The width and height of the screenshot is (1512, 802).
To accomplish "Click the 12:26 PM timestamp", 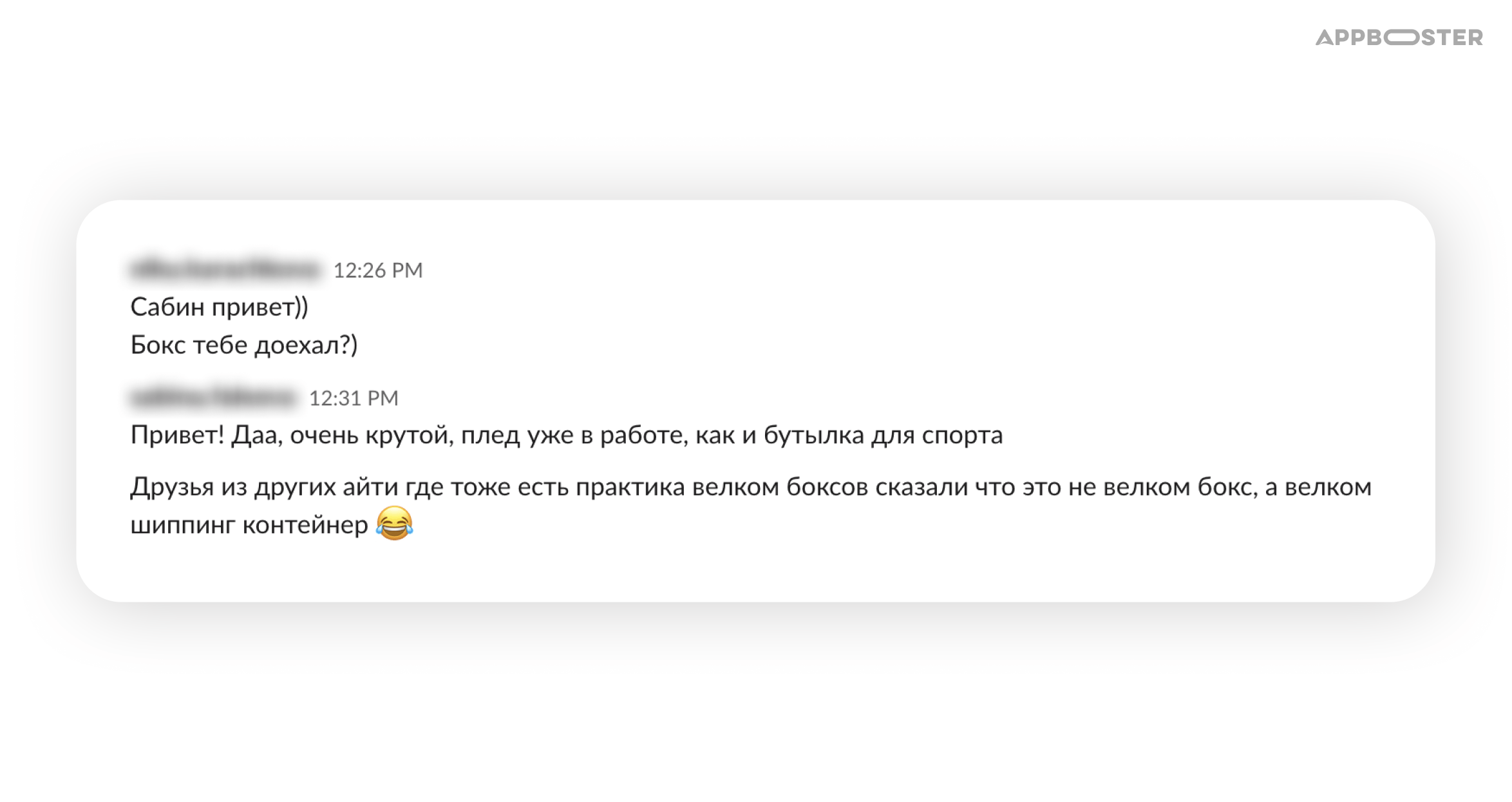I will 378,270.
